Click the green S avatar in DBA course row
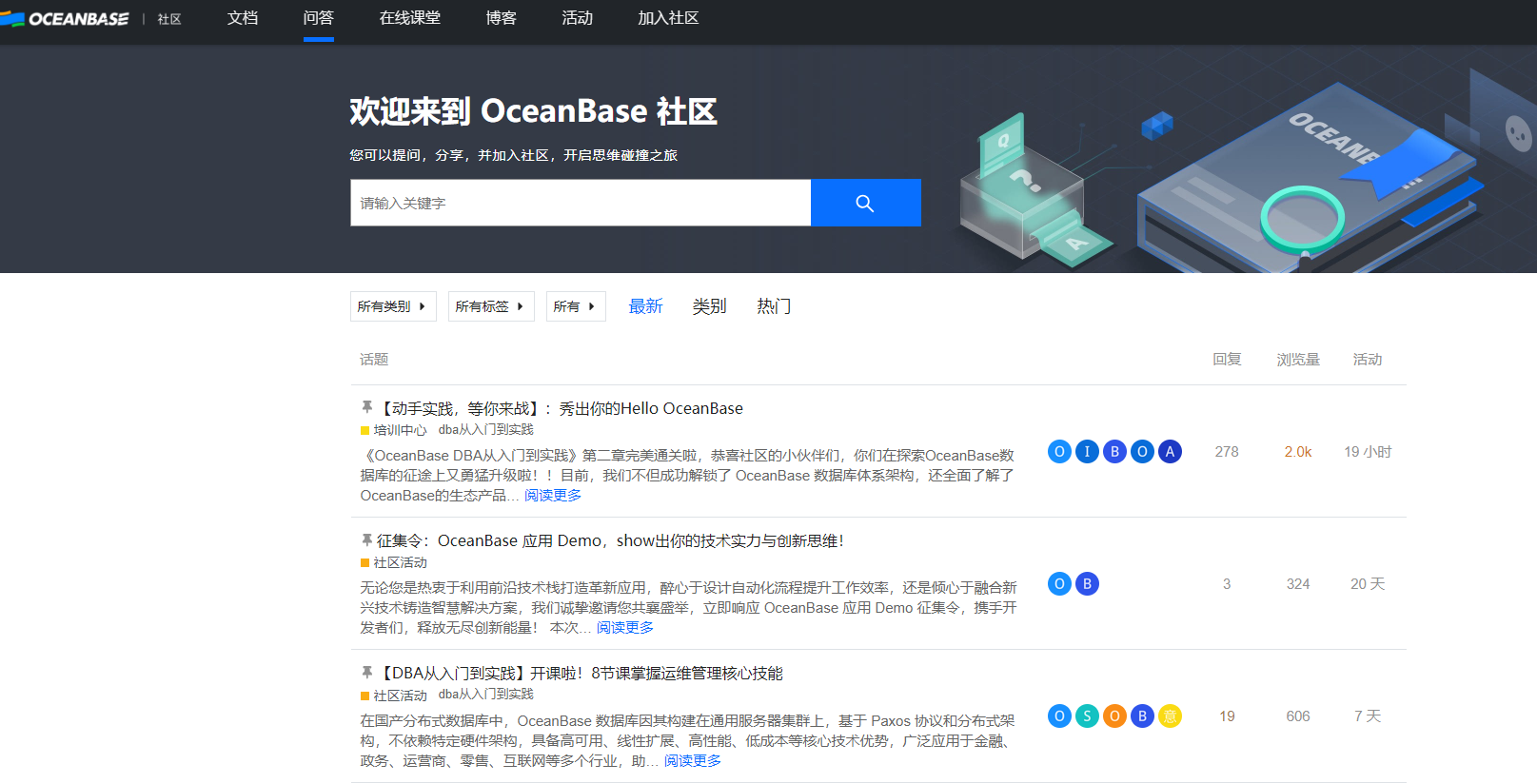 (1087, 715)
